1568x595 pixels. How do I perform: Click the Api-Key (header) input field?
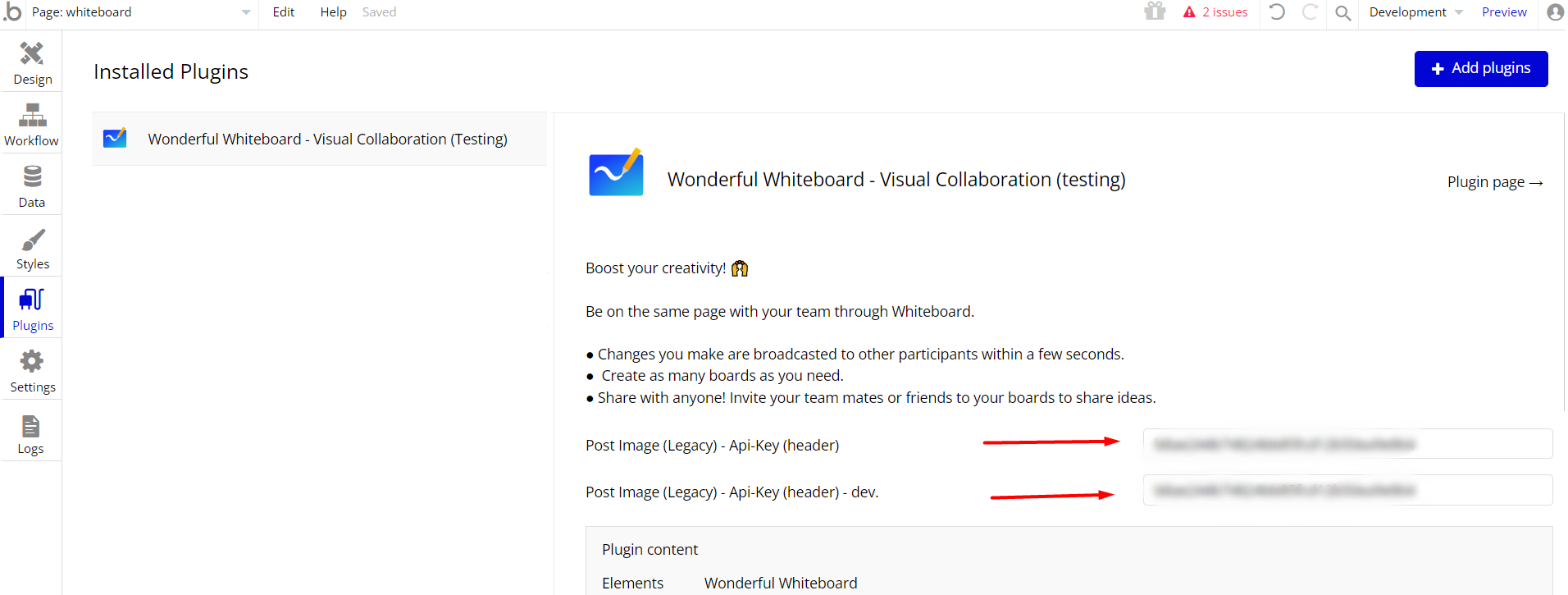[x=1347, y=444]
